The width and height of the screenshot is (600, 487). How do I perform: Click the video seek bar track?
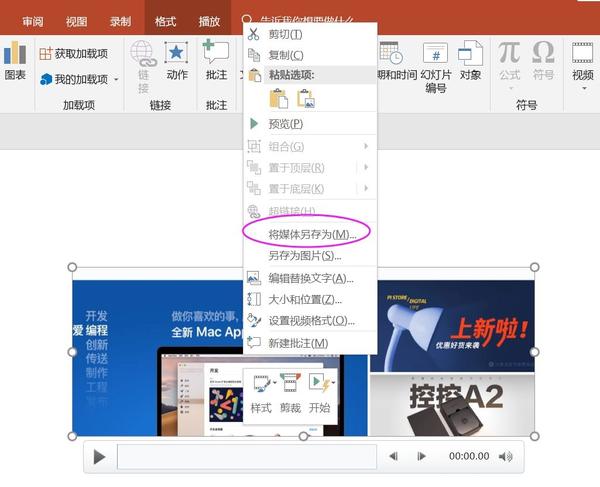pos(246,457)
